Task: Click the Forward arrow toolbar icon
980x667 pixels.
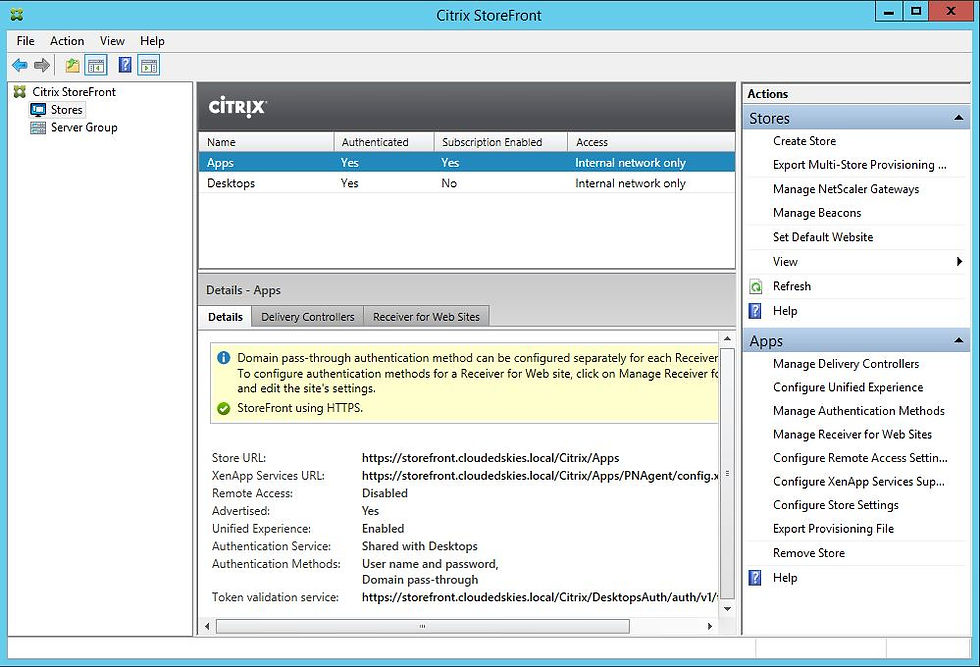Action: [x=42, y=65]
